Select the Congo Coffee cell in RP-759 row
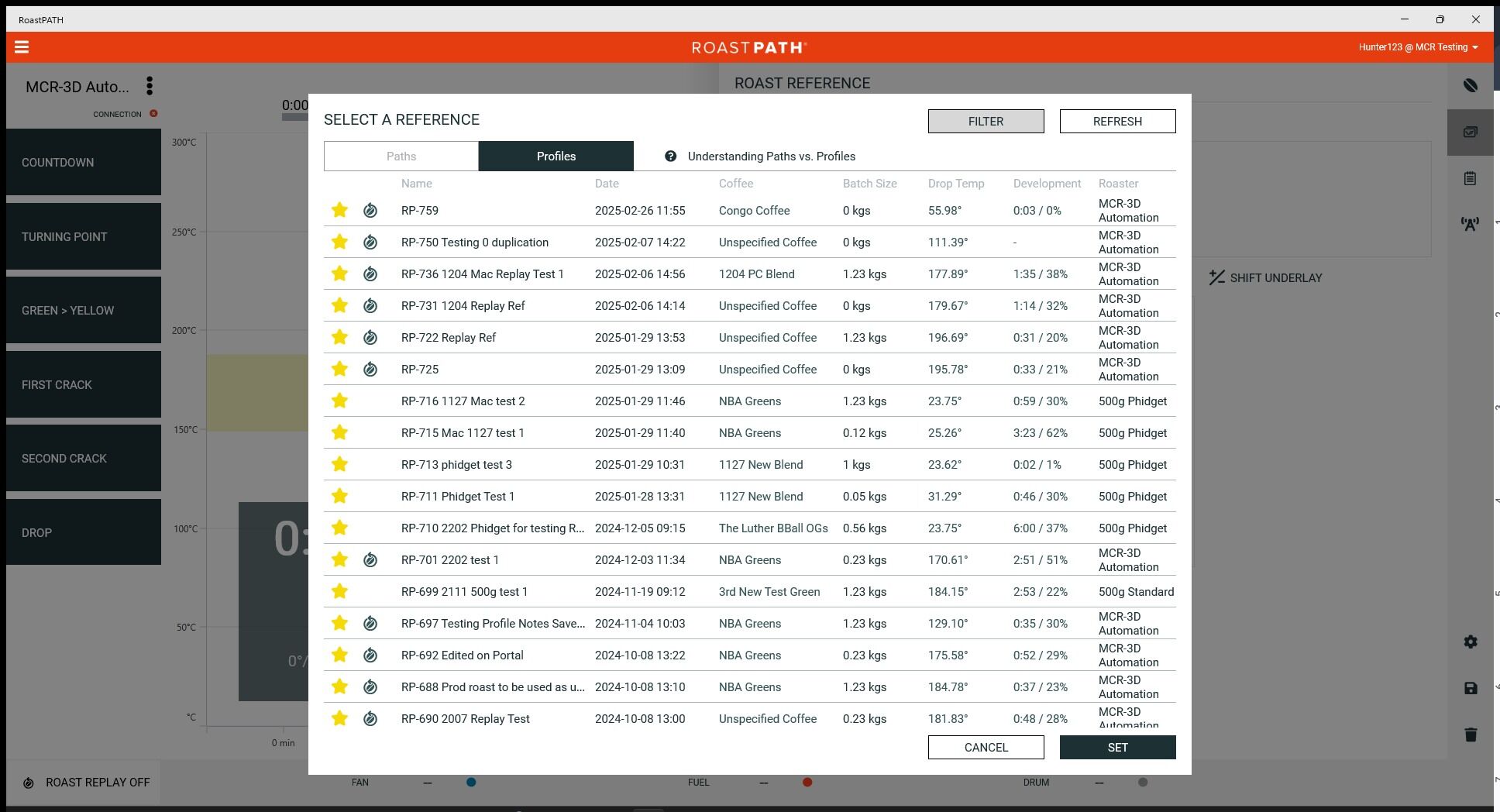 pos(755,211)
